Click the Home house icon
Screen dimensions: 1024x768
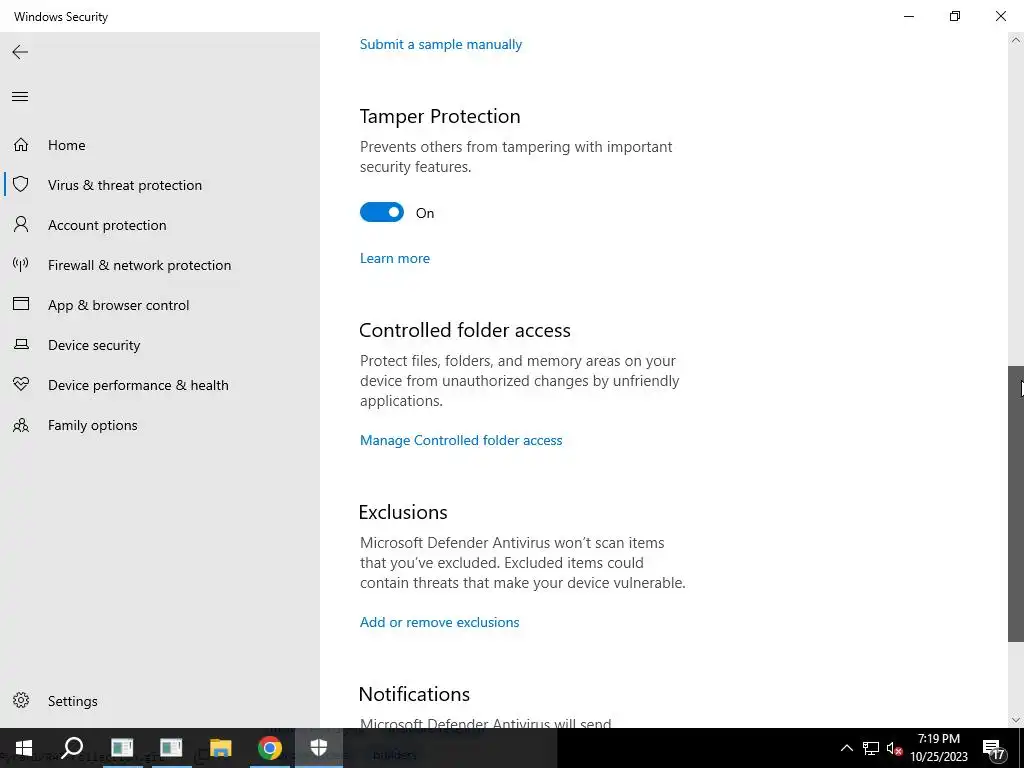tap(21, 145)
